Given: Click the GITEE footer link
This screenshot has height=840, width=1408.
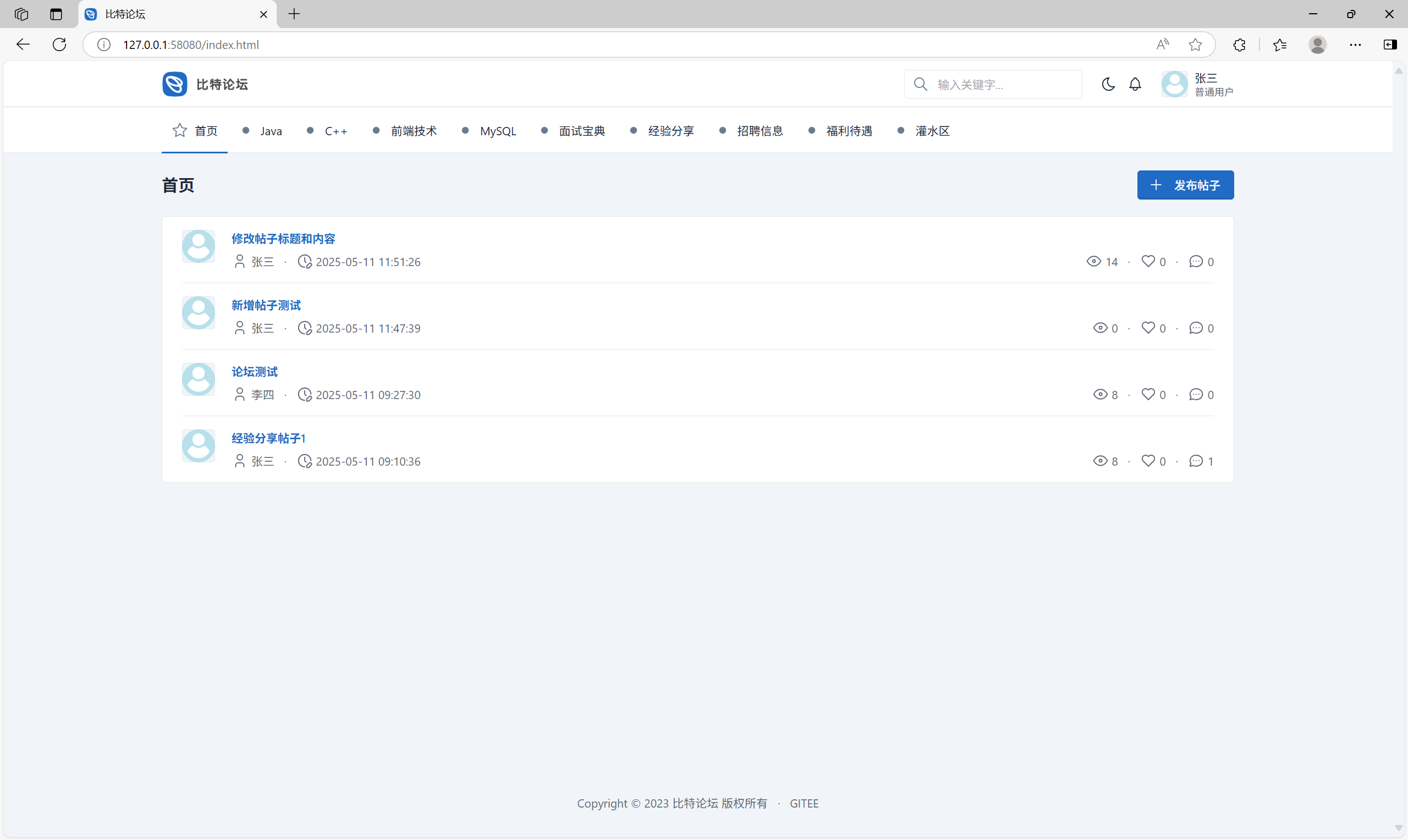Looking at the screenshot, I should coord(804,803).
